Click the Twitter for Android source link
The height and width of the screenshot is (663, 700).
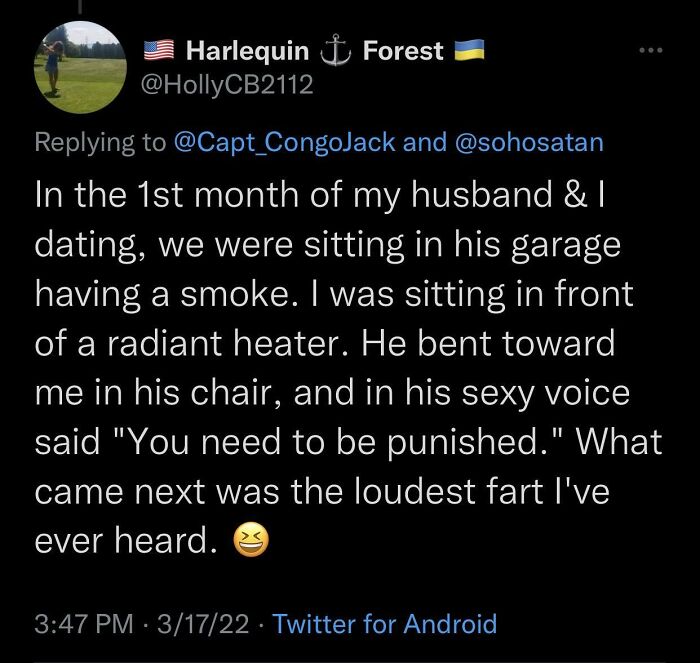pos(384,625)
